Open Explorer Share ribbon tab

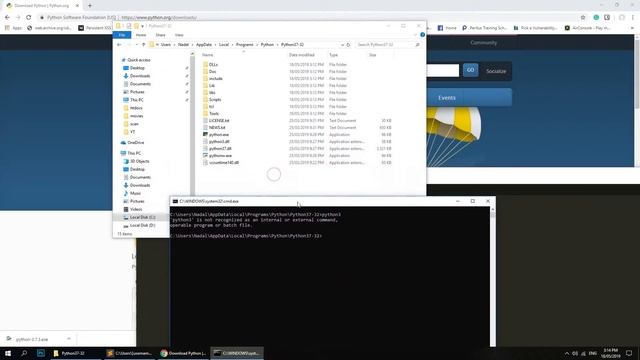(x=160, y=35)
